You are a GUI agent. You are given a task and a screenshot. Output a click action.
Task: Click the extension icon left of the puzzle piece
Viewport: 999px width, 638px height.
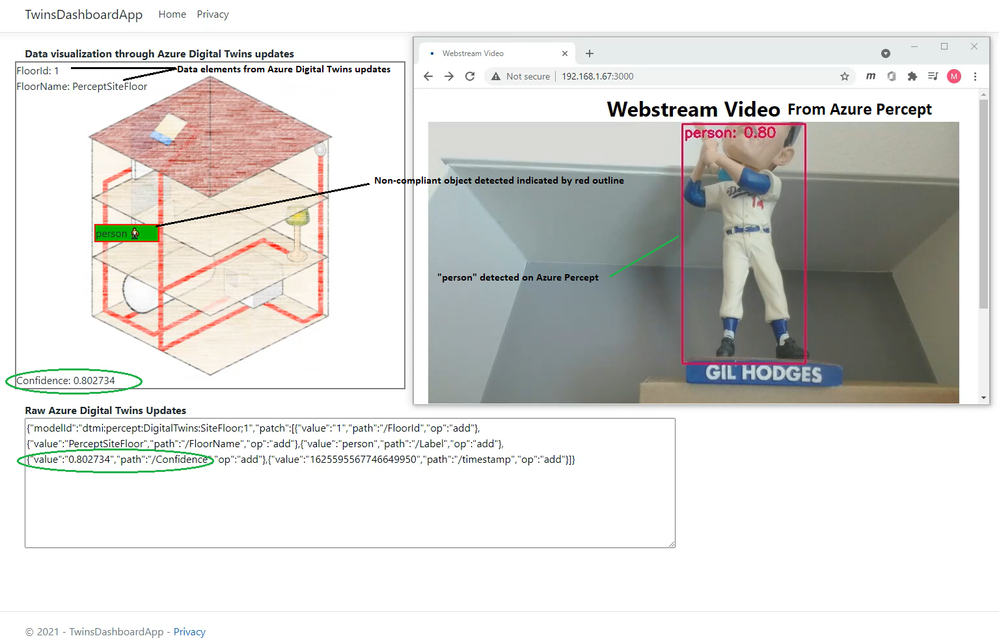[891, 76]
